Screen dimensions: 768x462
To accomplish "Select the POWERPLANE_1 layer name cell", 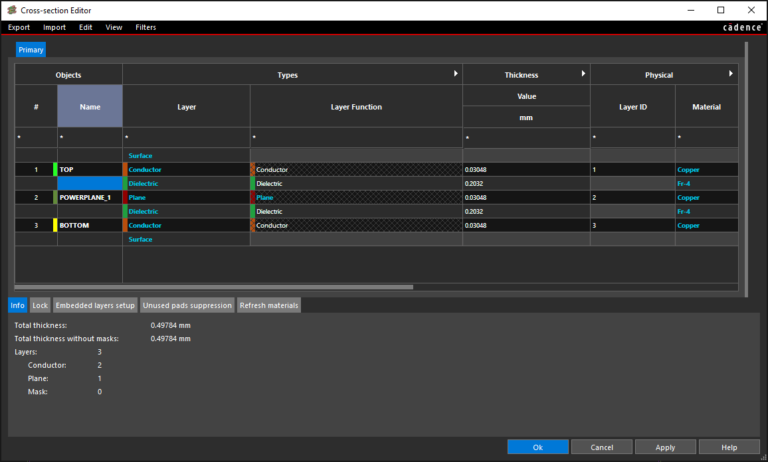I will point(90,198).
